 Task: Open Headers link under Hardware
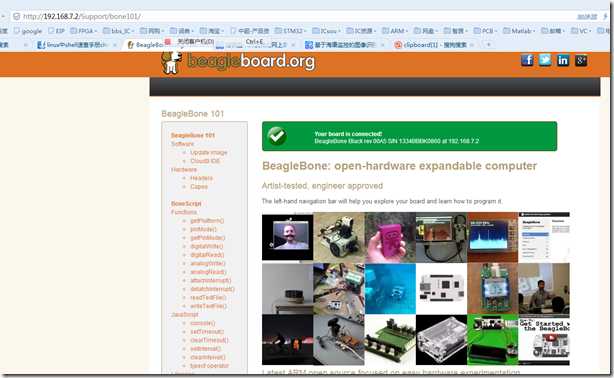pyautogui.click(x=201, y=178)
